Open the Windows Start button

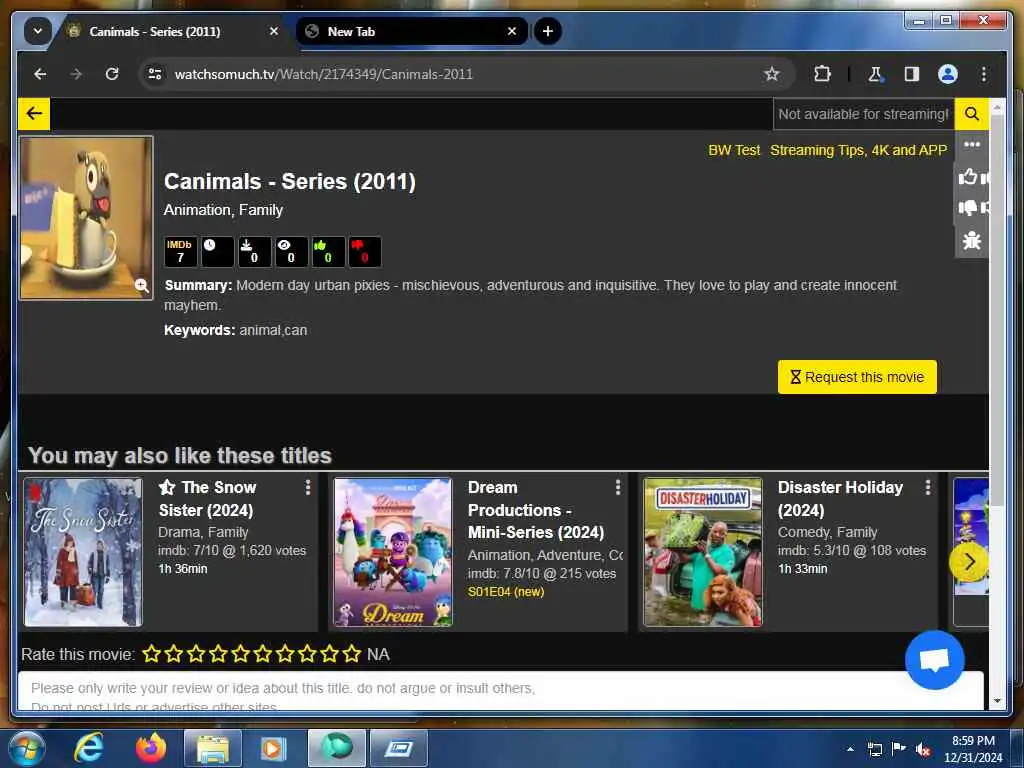click(x=27, y=748)
